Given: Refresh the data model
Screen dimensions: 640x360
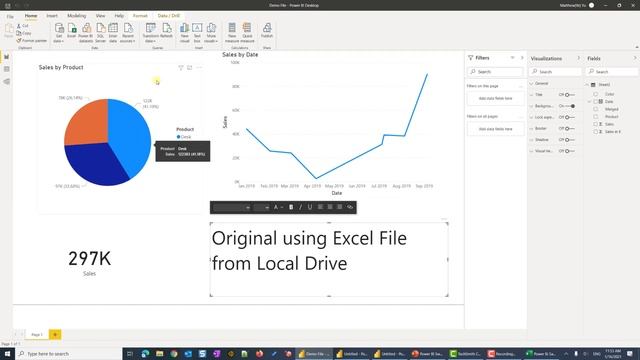Looking at the screenshot, I should pyautogui.click(x=167, y=31).
